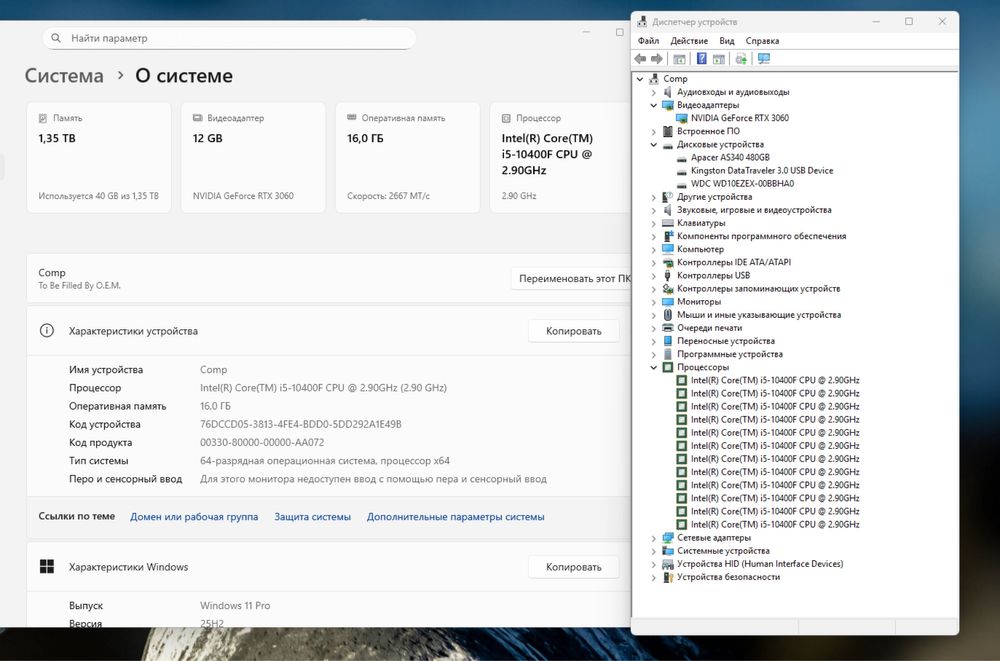Toggle the console tree toolbar icon in Device Manager
1000x661 pixels.
pos(679,59)
